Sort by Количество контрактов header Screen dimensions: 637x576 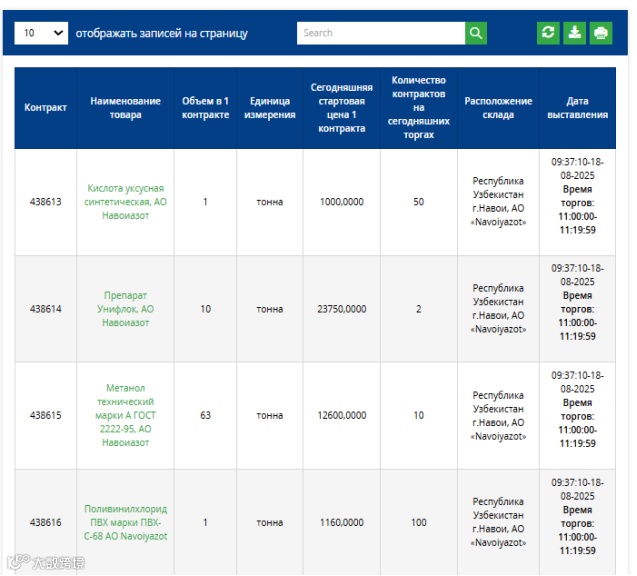pyautogui.click(x=418, y=108)
